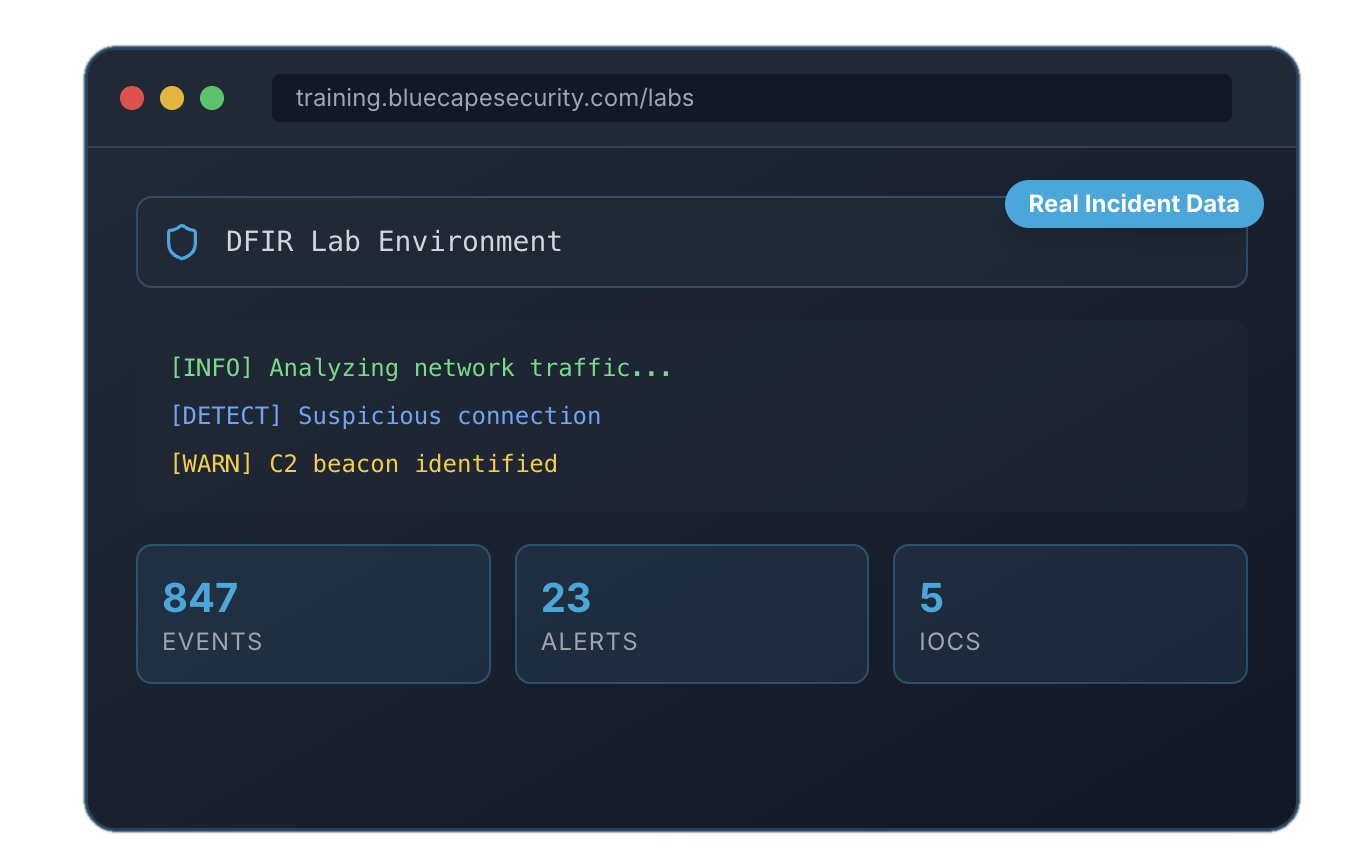The width and height of the screenshot is (1364, 866).
Task: Focus the training.bluecapesecurity.com/labs address bar
Action: tap(750, 98)
